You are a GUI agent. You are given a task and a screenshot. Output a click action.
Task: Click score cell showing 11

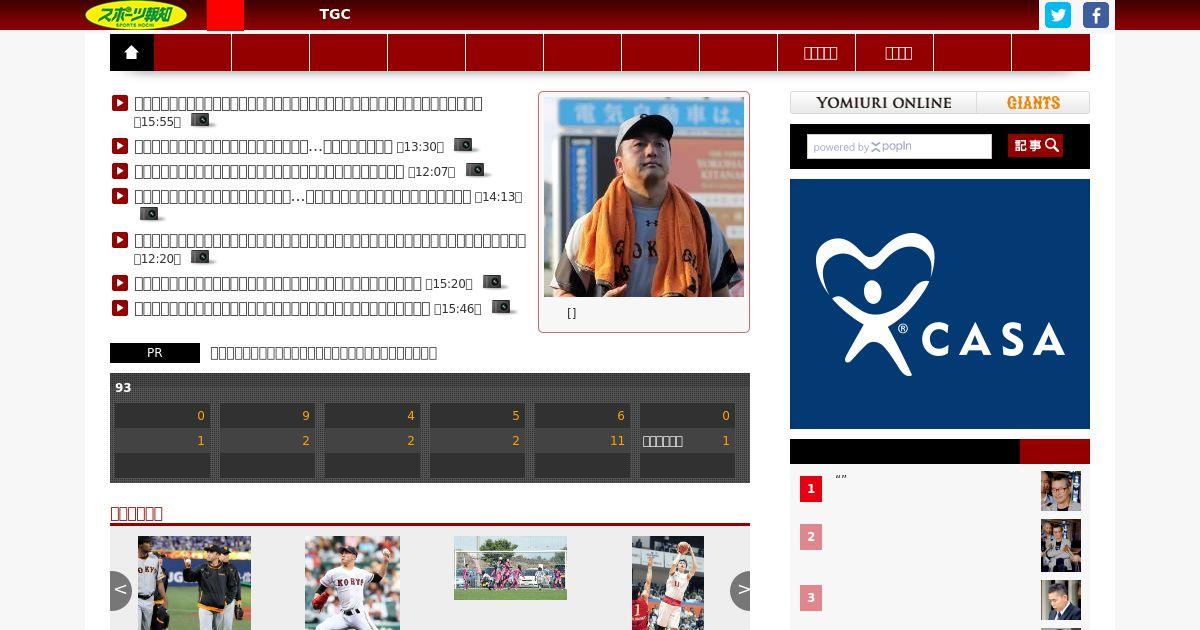[582, 441]
